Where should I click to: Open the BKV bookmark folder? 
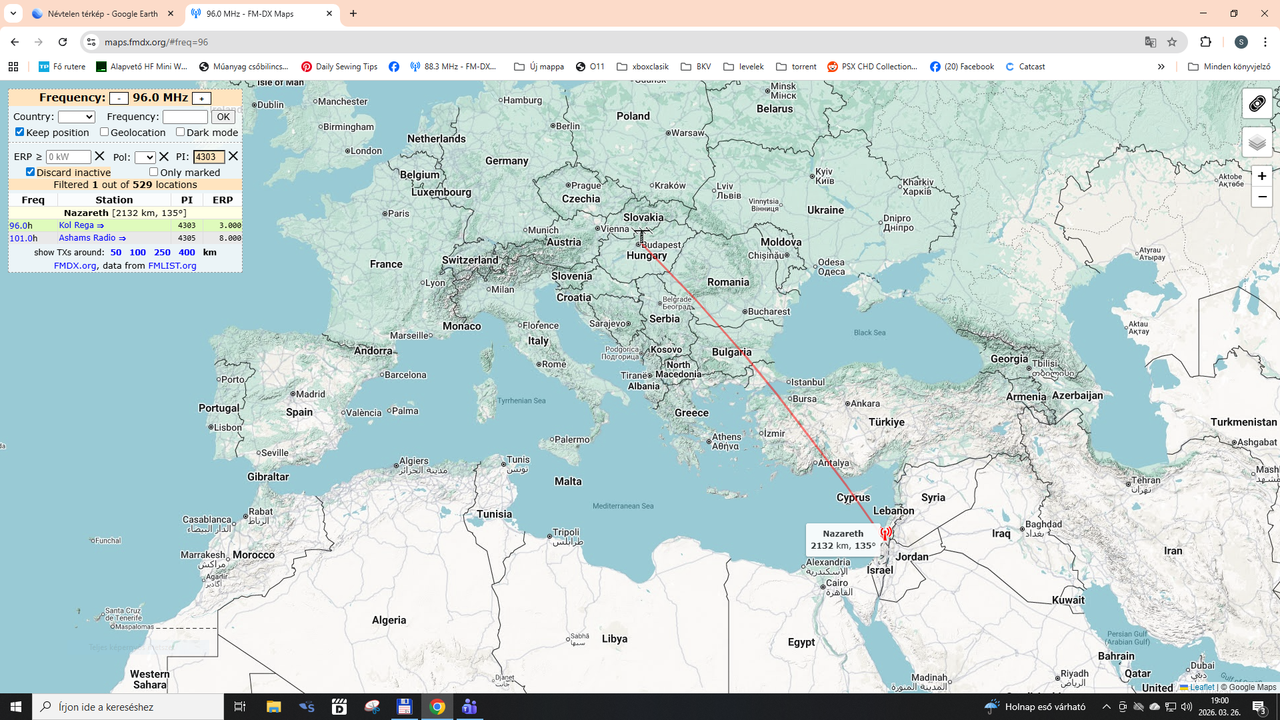pyautogui.click(x=696, y=67)
